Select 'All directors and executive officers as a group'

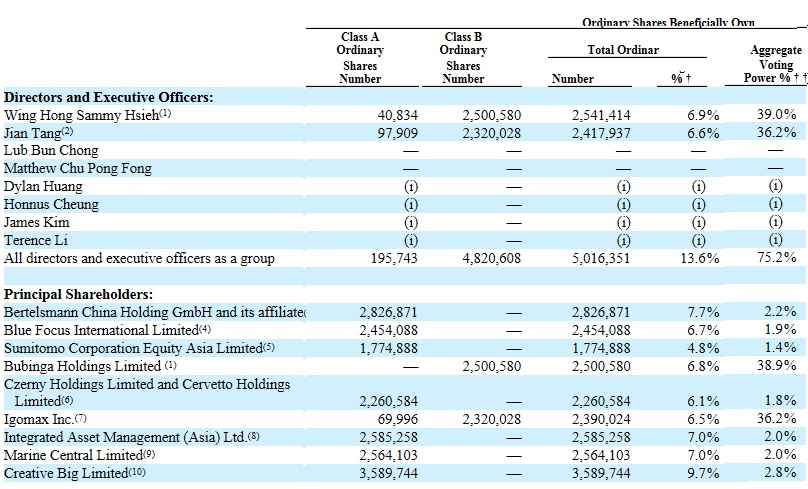point(139,258)
